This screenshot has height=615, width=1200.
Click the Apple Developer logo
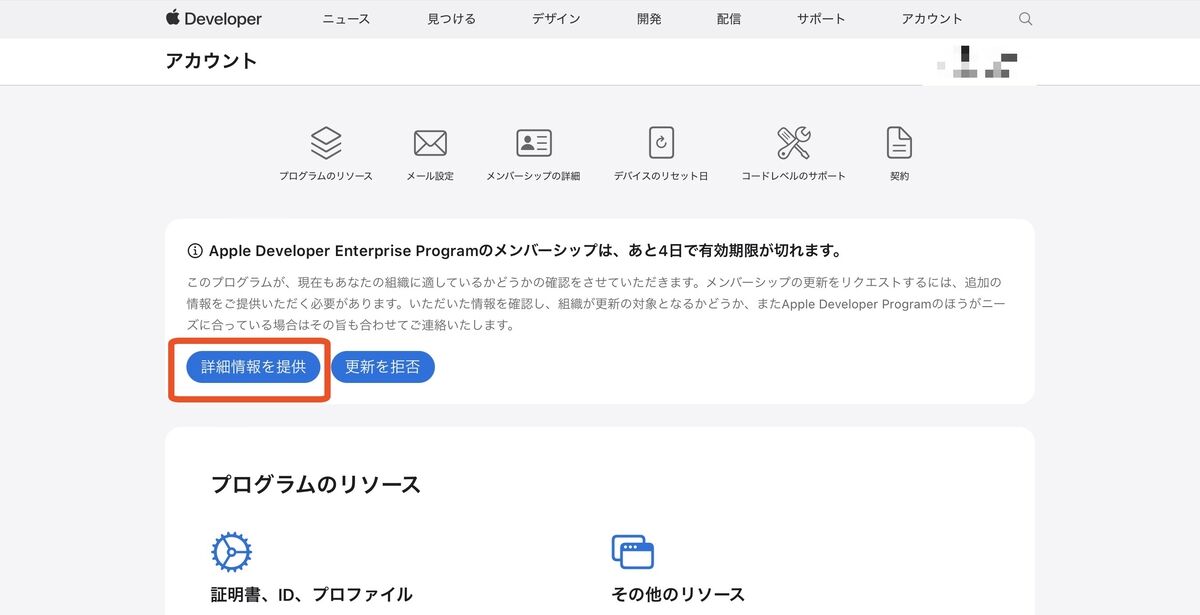click(x=214, y=19)
